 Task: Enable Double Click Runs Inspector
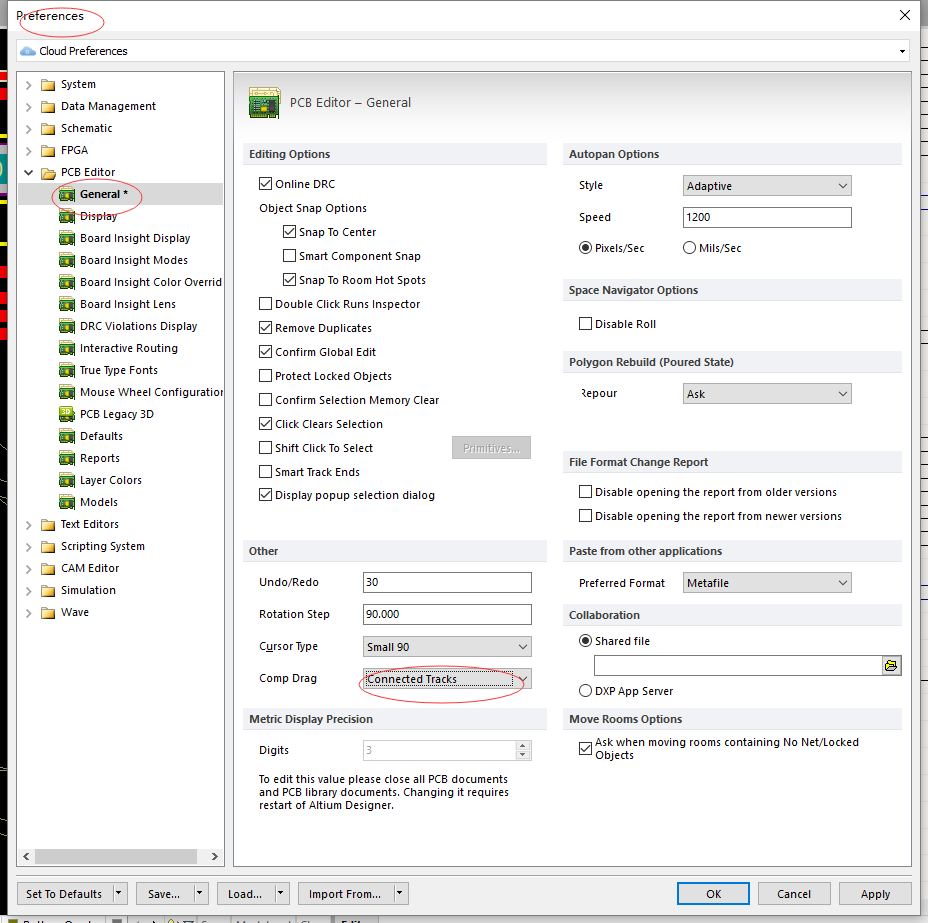[266, 304]
